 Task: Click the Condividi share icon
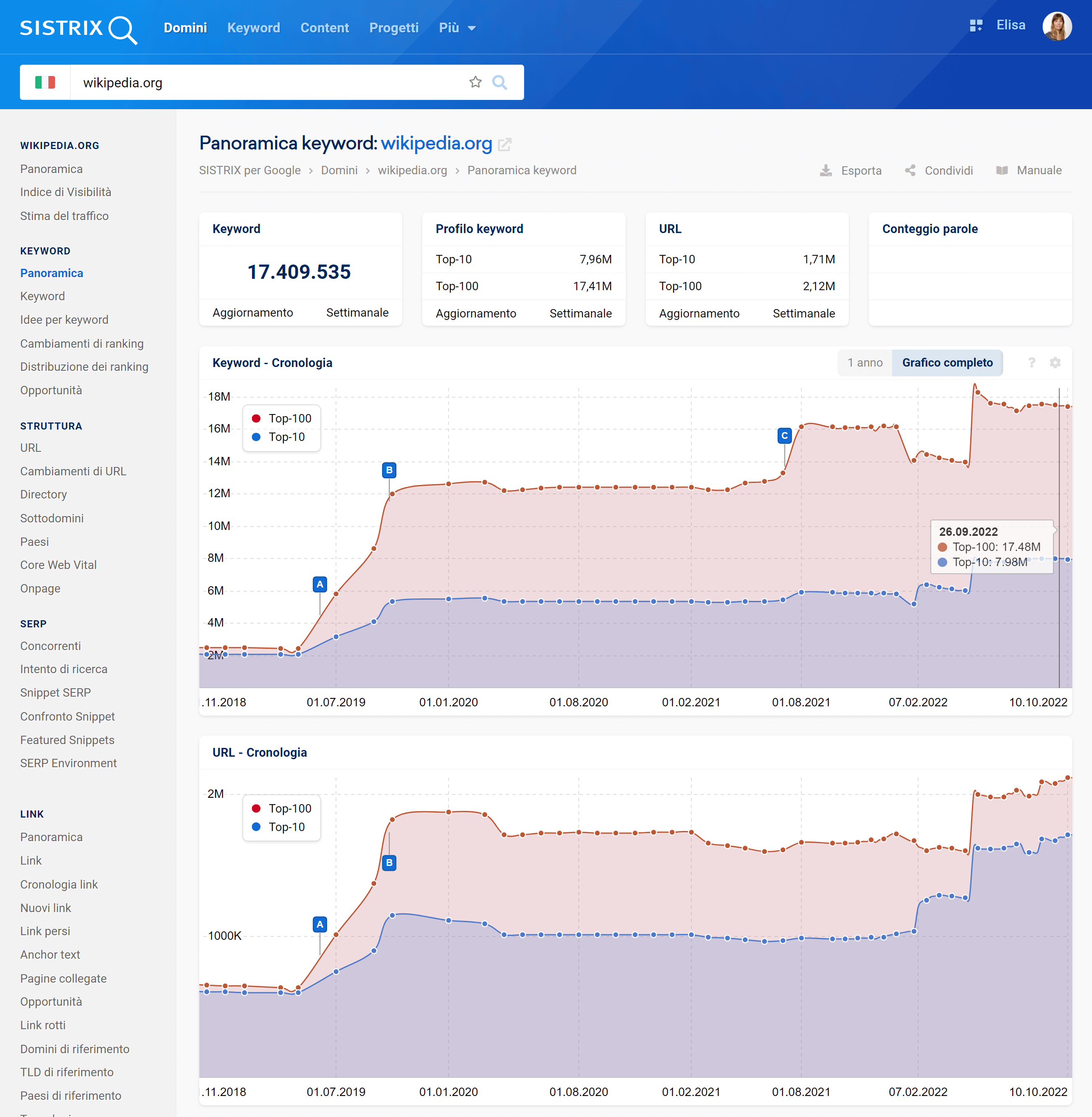click(x=910, y=170)
